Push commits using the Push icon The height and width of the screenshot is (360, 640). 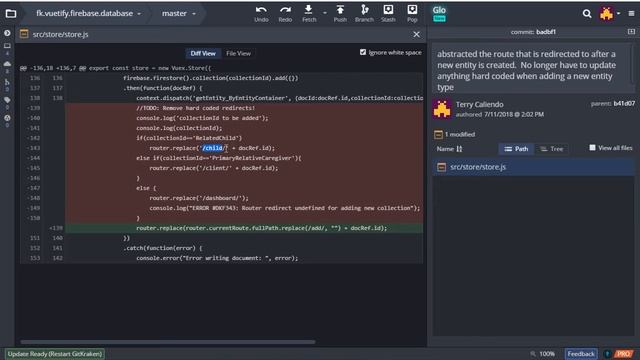coord(340,13)
